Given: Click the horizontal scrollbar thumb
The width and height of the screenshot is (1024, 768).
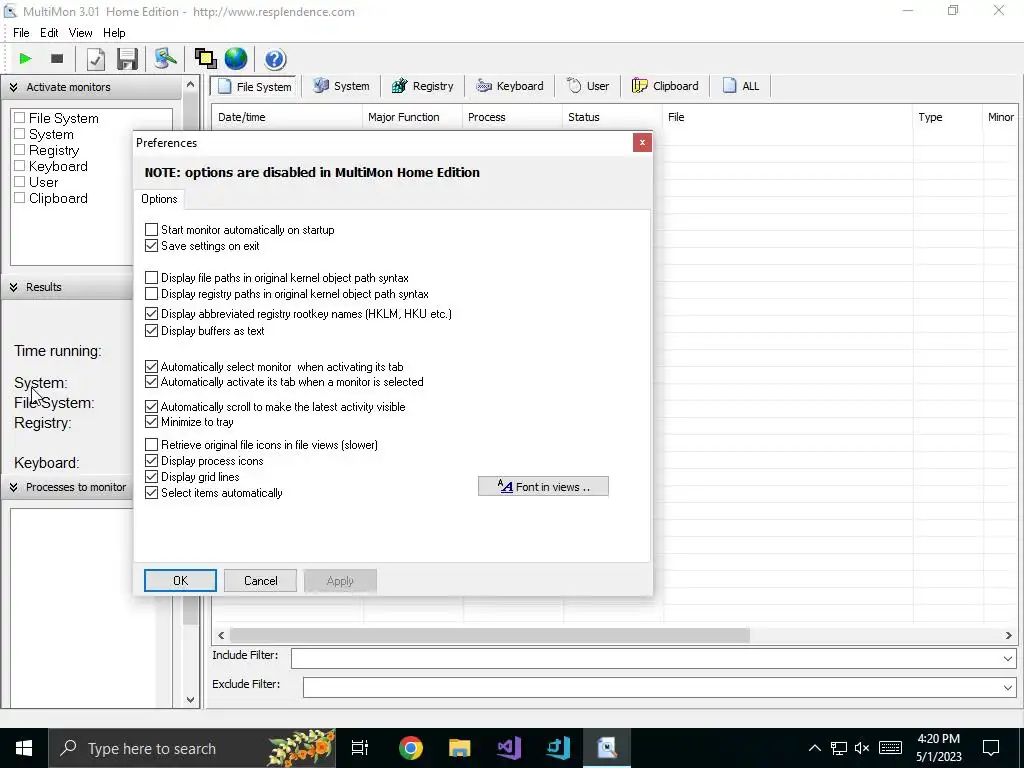Looking at the screenshot, I should click(490, 635).
